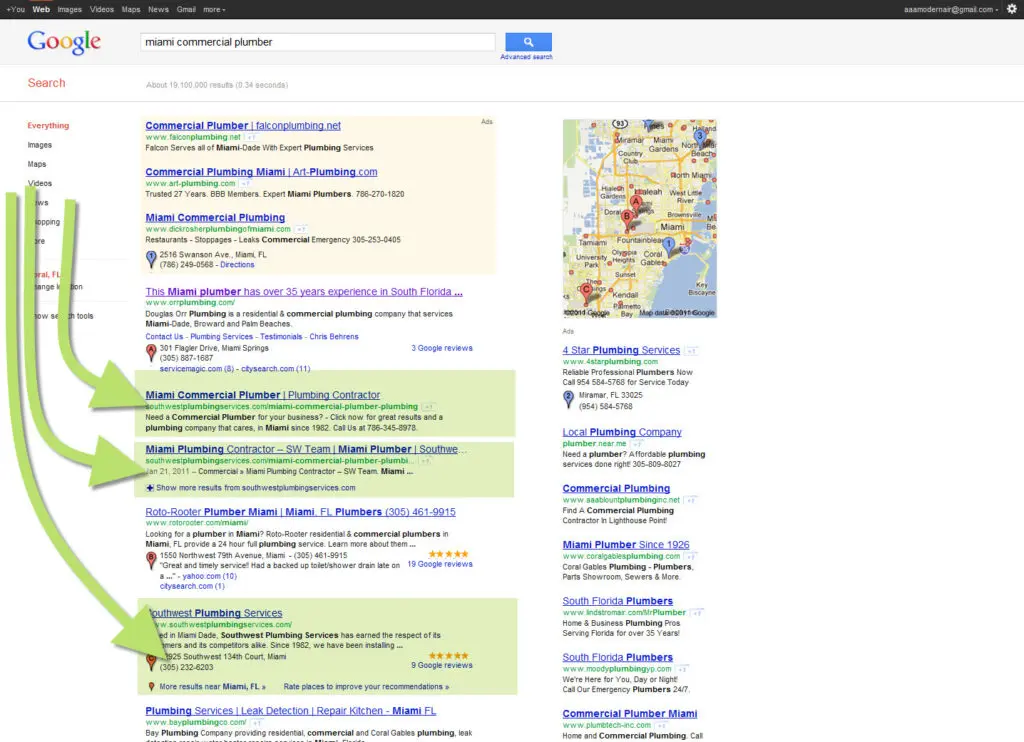1024x742 pixels.
Task: Open the settings gear icon
Action: click(1012, 9)
